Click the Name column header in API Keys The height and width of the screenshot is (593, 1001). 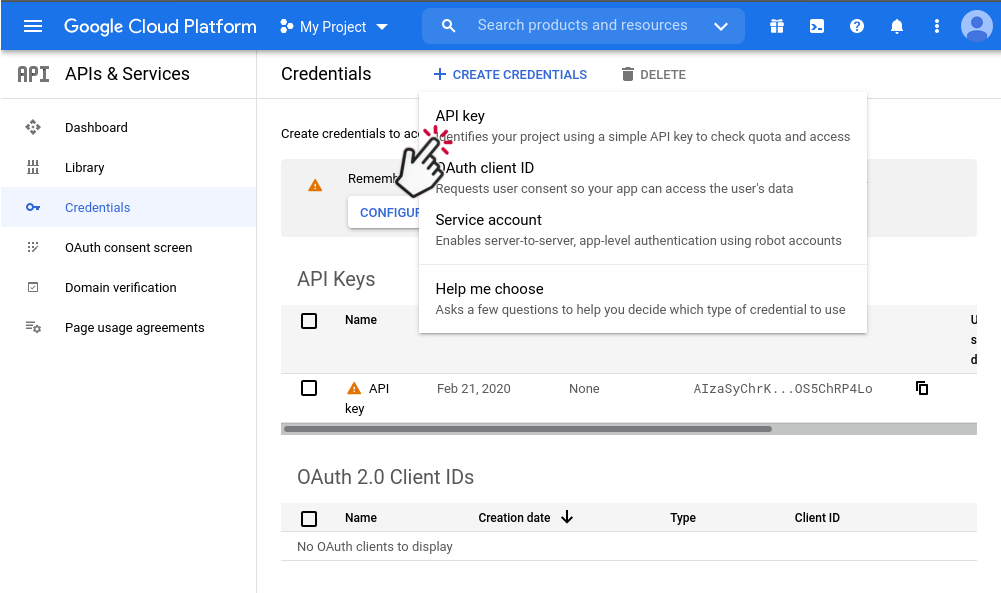[361, 320]
